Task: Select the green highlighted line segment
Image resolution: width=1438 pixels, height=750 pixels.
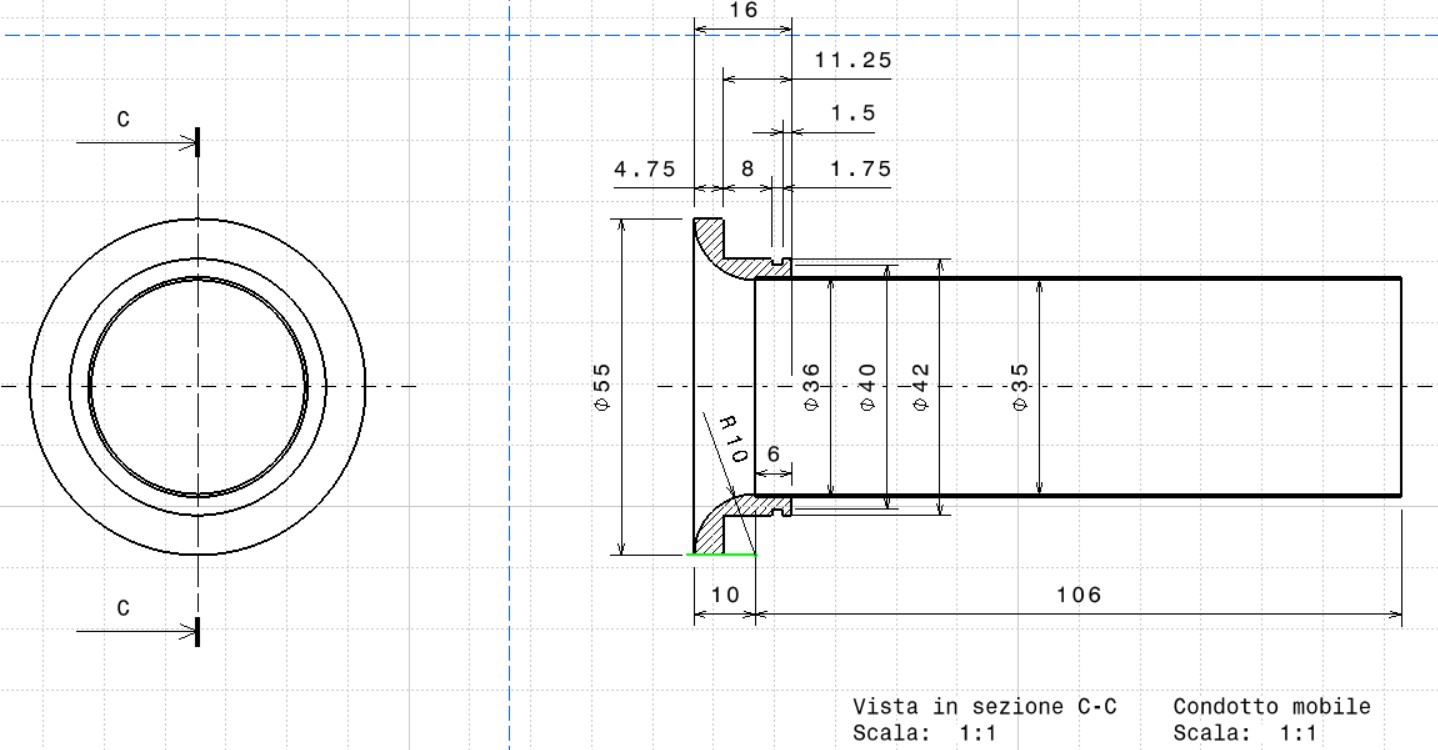Action: tap(723, 554)
